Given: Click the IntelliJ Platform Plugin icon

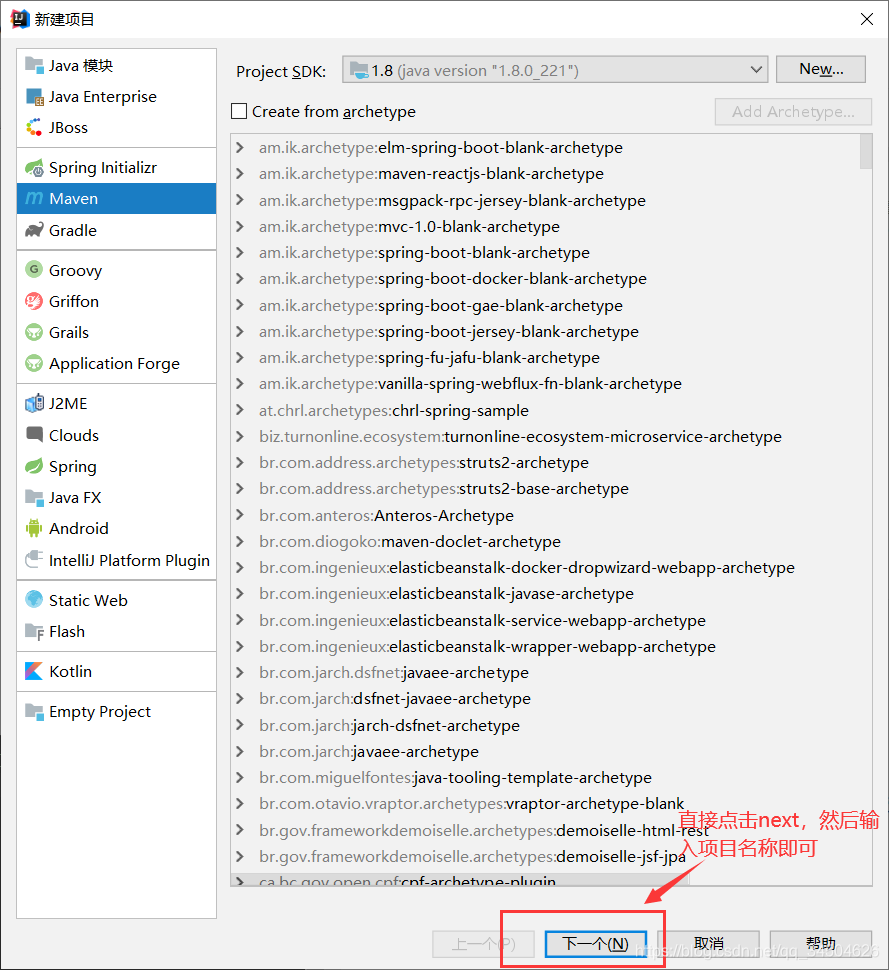Looking at the screenshot, I should click(34, 559).
